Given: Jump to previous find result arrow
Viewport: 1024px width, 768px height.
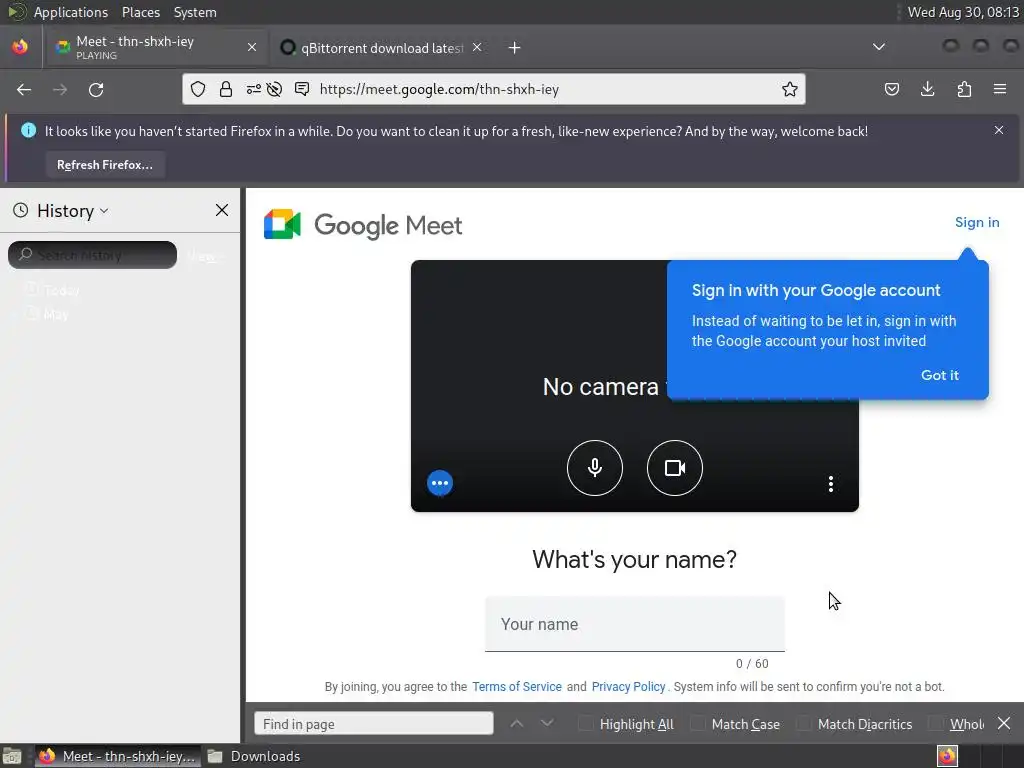Looking at the screenshot, I should [x=517, y=723].
